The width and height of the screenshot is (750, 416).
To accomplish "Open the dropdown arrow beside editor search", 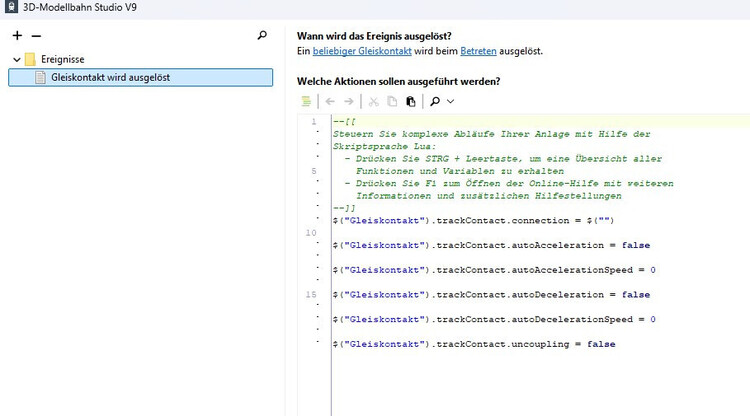I will click(450, 101).
